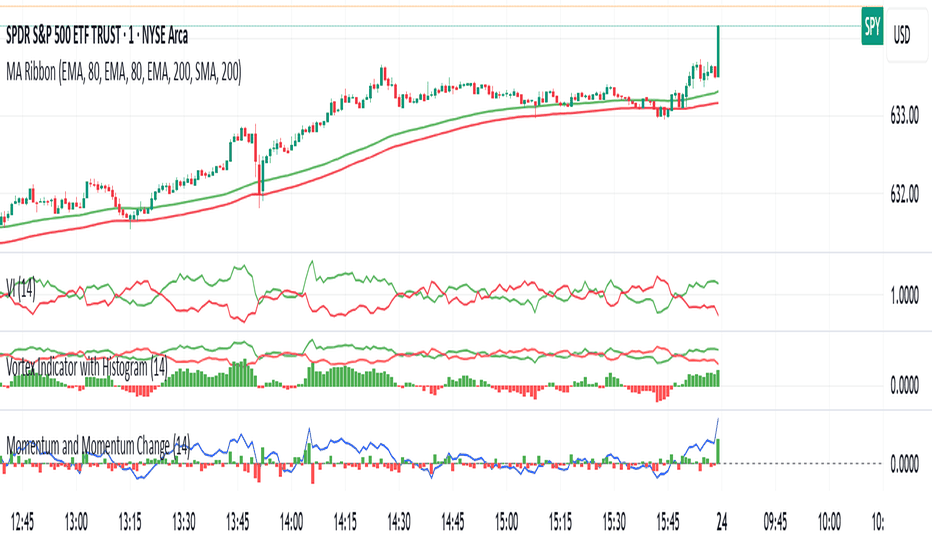Click the 13:45 time axis label
This screenshot has height=550, width=932.
coord(237,522)
